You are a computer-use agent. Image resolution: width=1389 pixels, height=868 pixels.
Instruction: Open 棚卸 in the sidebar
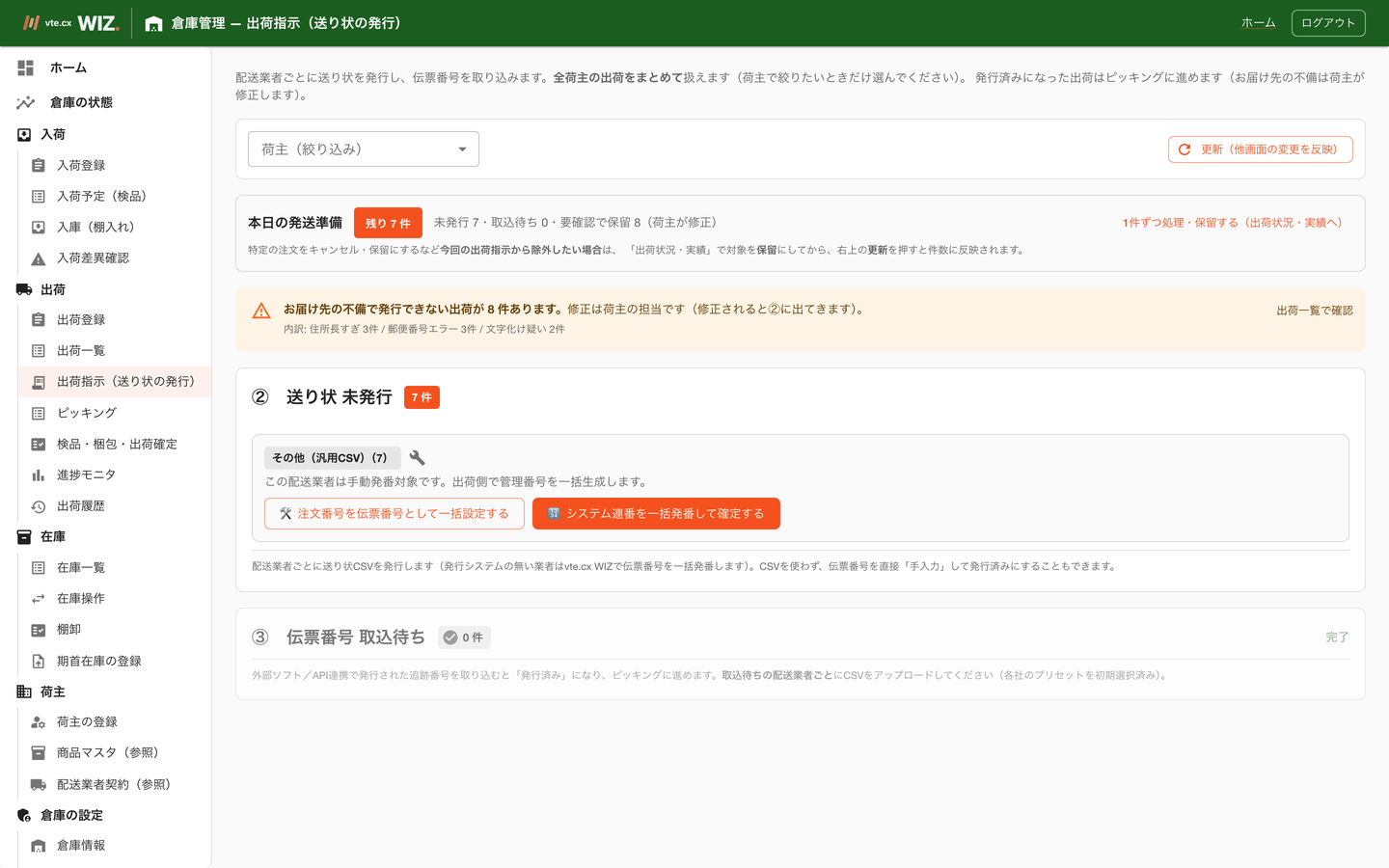click(x=115, y=630)
